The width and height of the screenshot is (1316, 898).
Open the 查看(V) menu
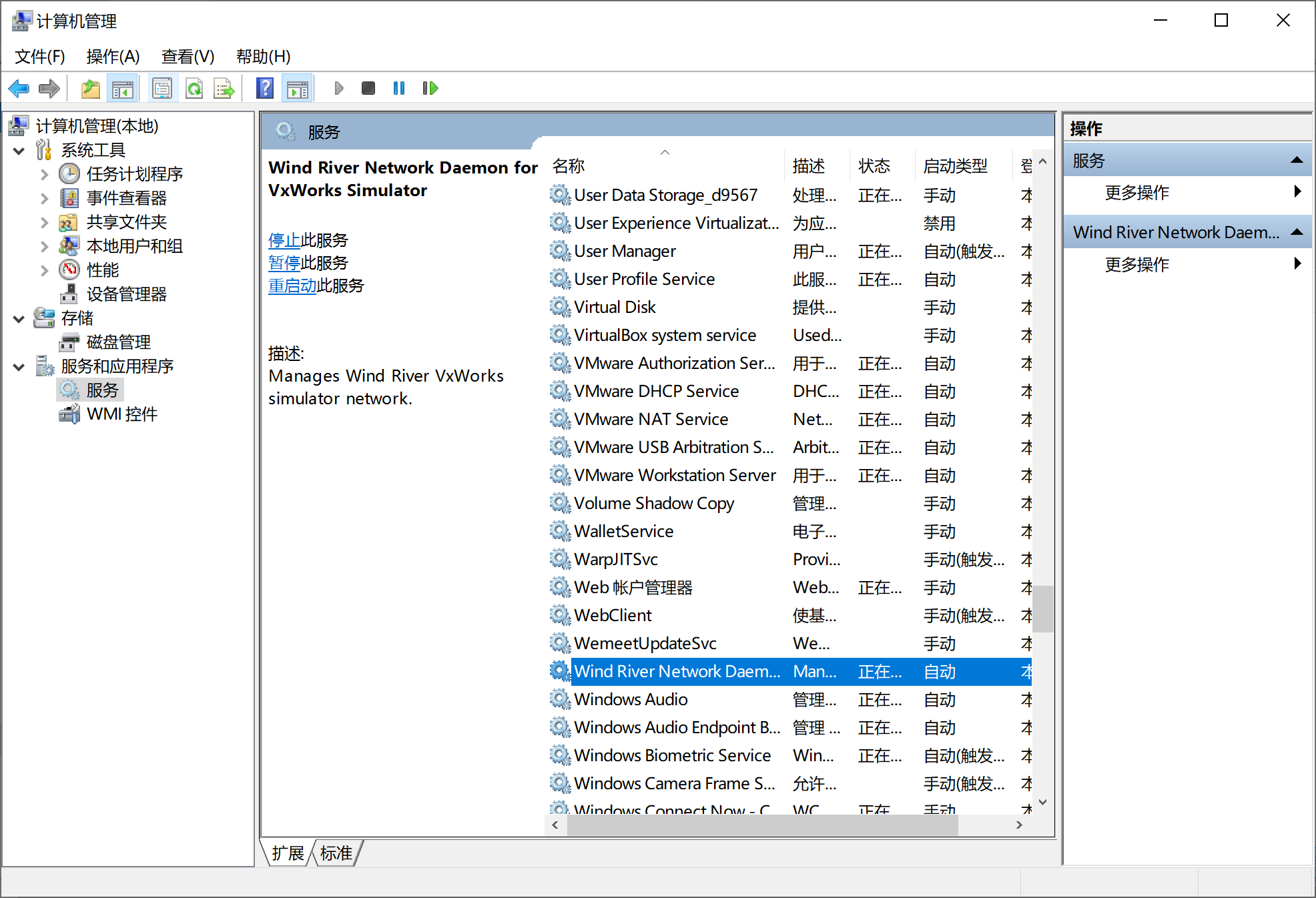(188, 57)
